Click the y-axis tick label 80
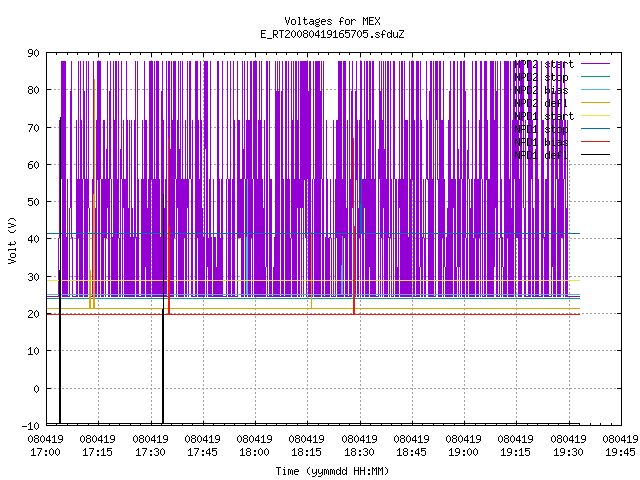The width and height of the screenshot is (640, 480). click(x=33, y=90)
